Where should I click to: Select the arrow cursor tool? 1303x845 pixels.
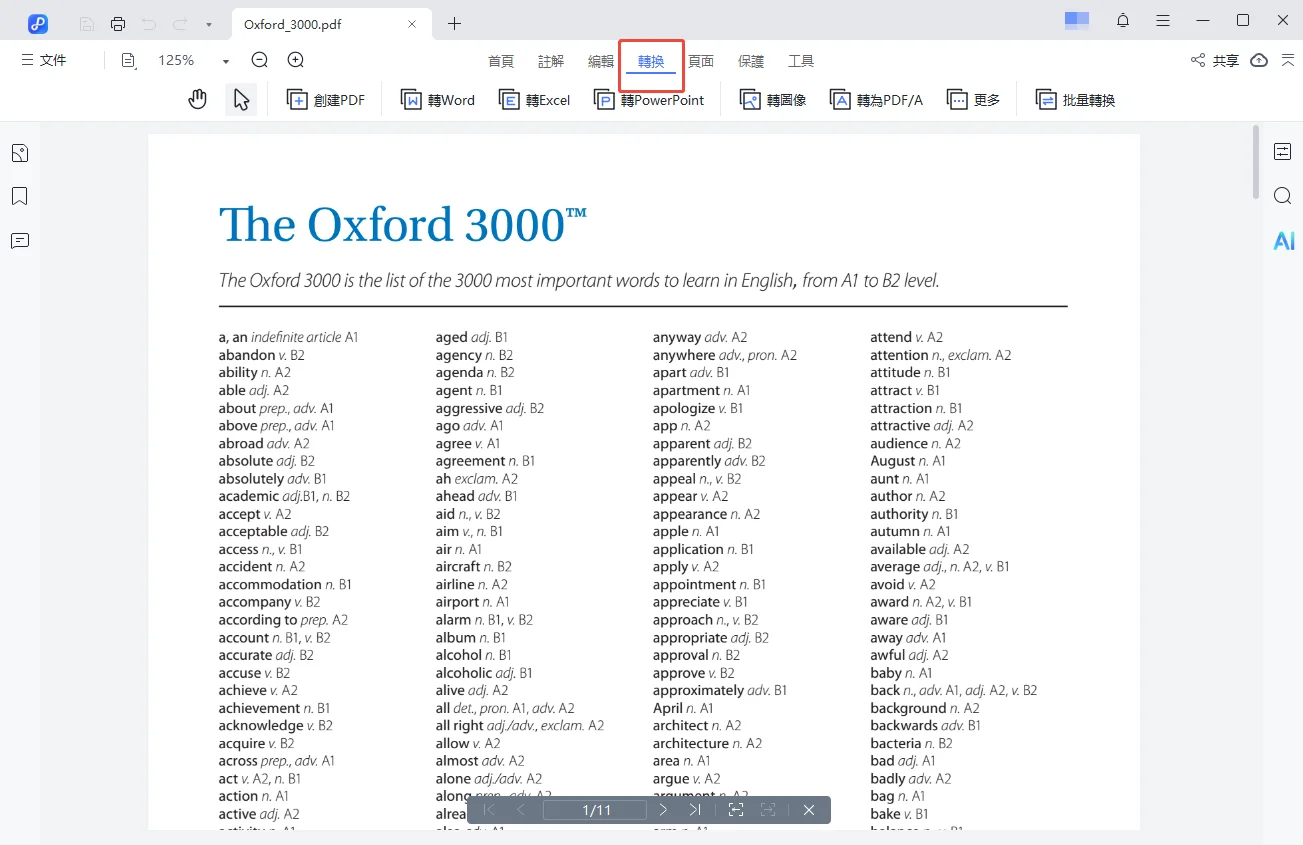[x=241, y=99]
